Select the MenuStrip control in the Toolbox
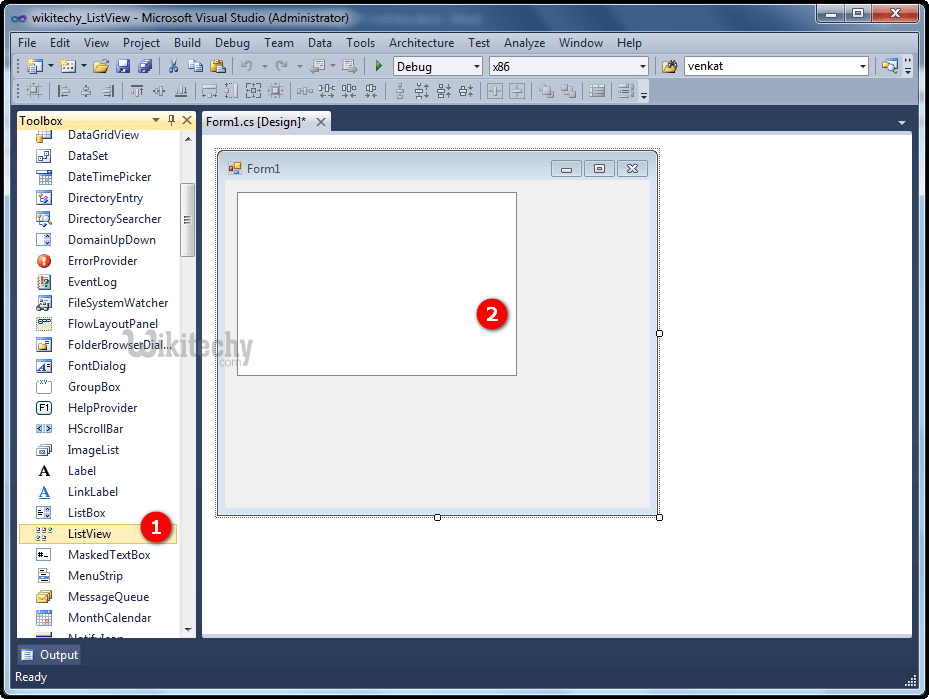Viewport: 929px width, 699px height. pos(91,575)
